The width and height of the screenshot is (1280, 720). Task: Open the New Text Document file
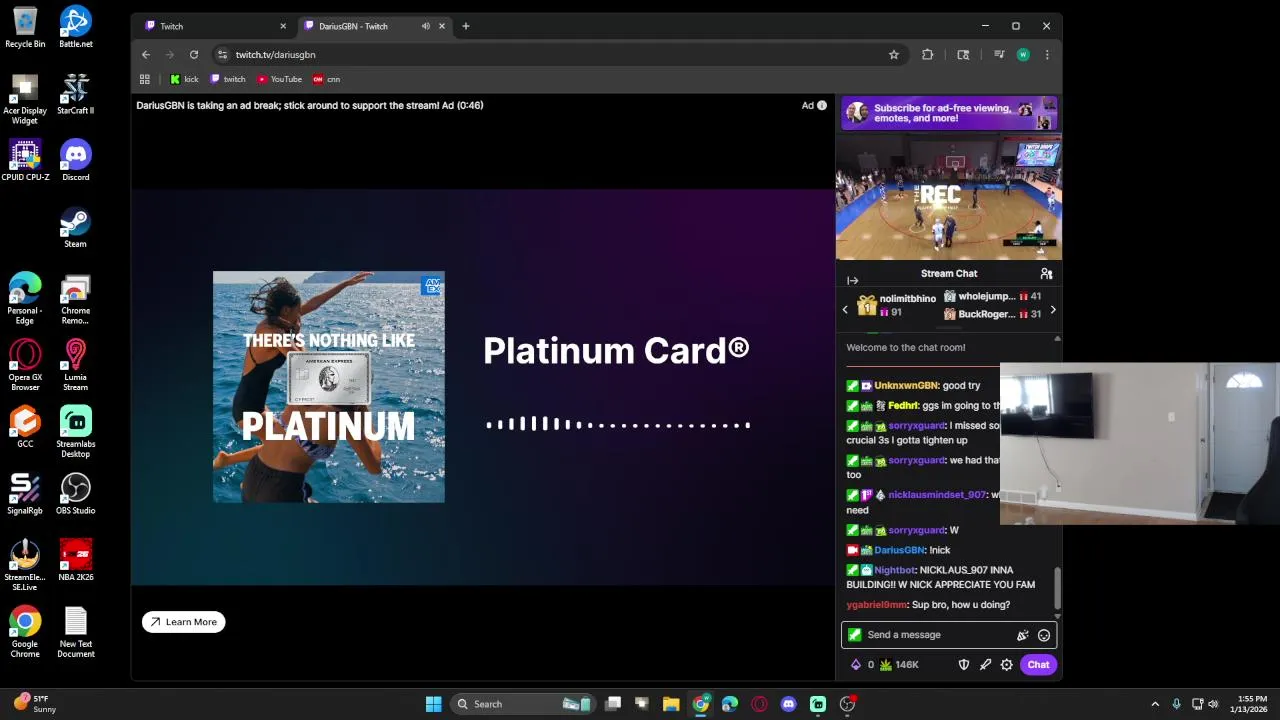coord(75,632)
